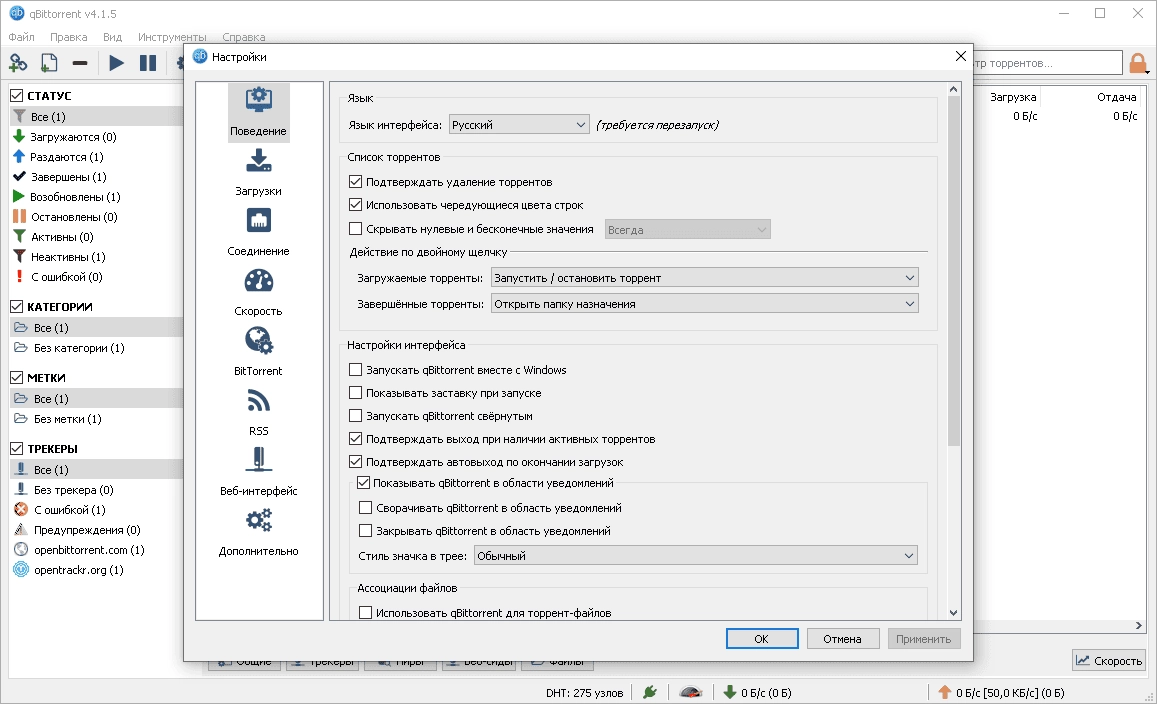Enable Запускать qBittorrent вместе с Windows
This screenshot has width=1157, height=704.
click(x=356, y=370)
